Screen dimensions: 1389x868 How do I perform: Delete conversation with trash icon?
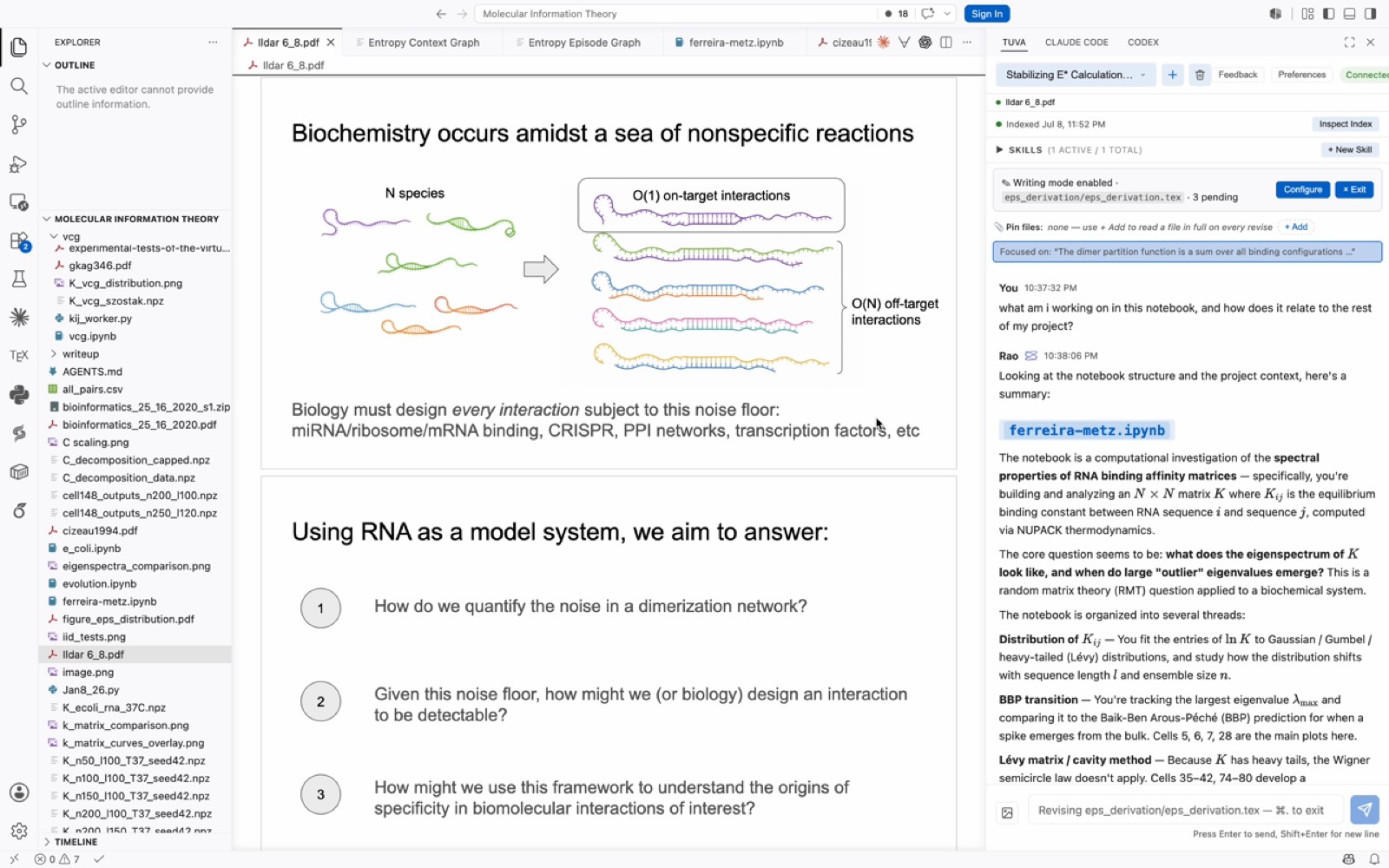[x=1200, y=75]
